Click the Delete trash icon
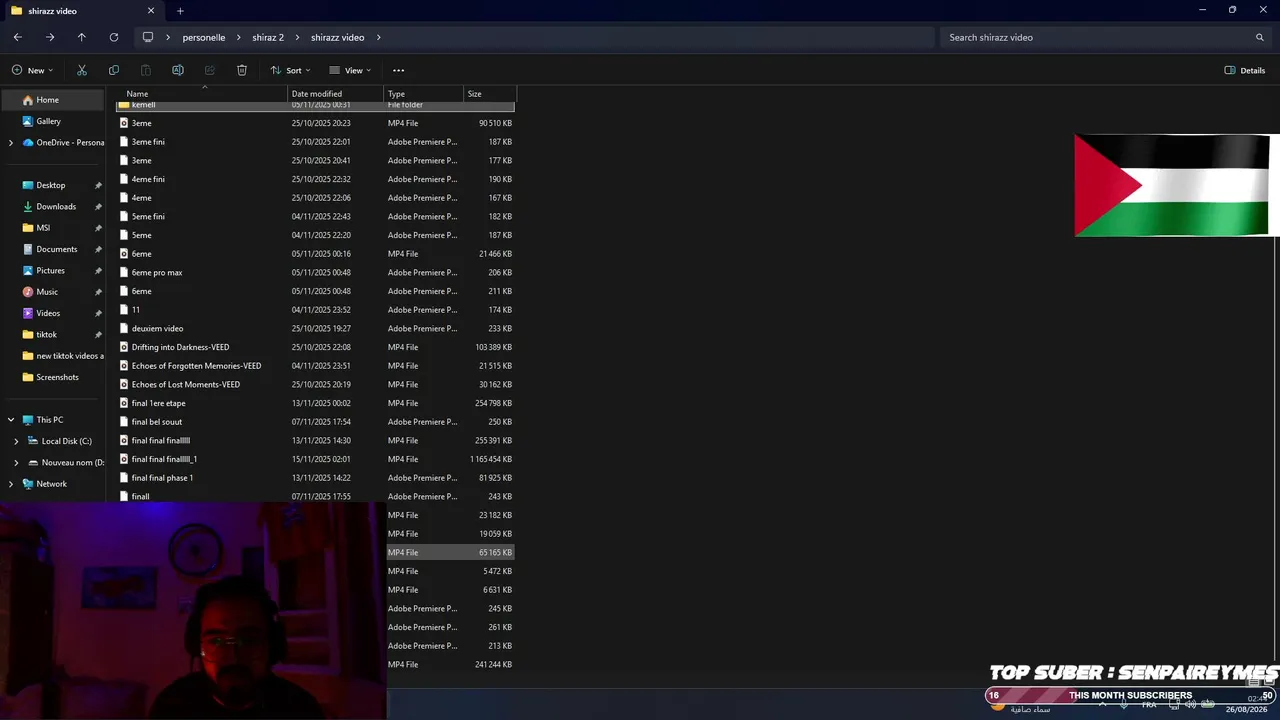The height and width of the screenshot is (720, 1280). pos(242,70)
